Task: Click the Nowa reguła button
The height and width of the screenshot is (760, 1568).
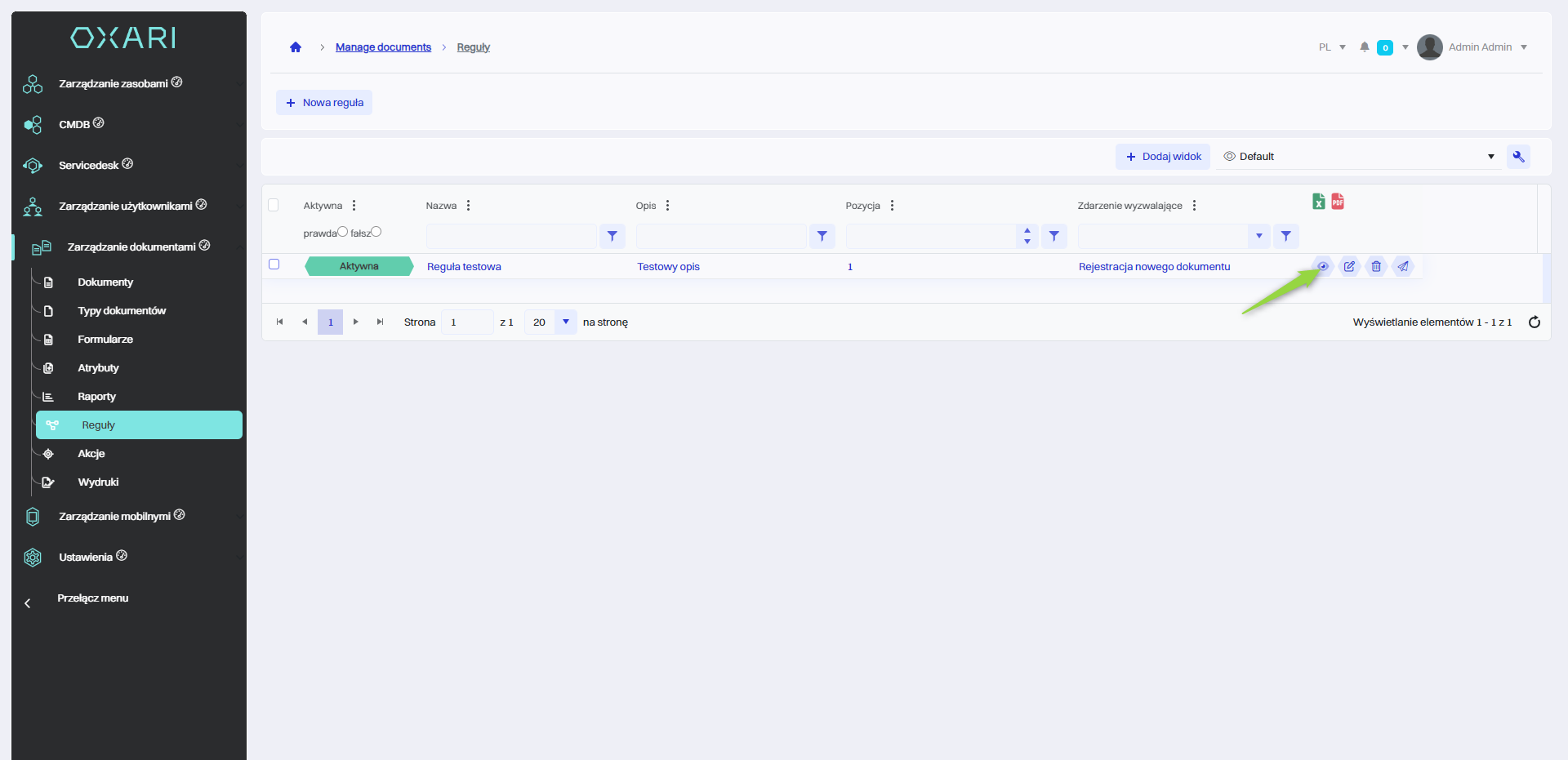Action: 324,103
